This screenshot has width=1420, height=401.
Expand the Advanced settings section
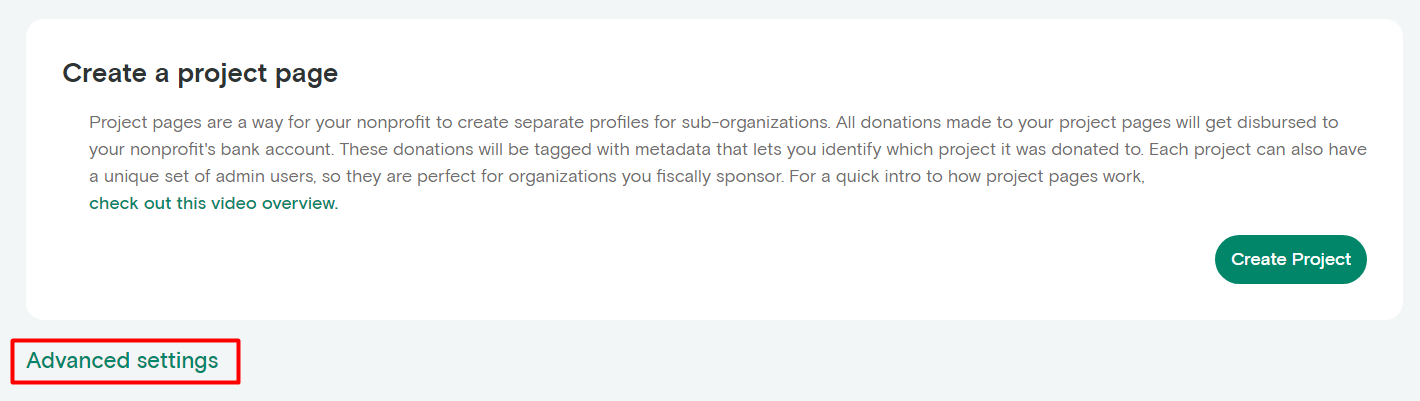click(x=122, y=361)
